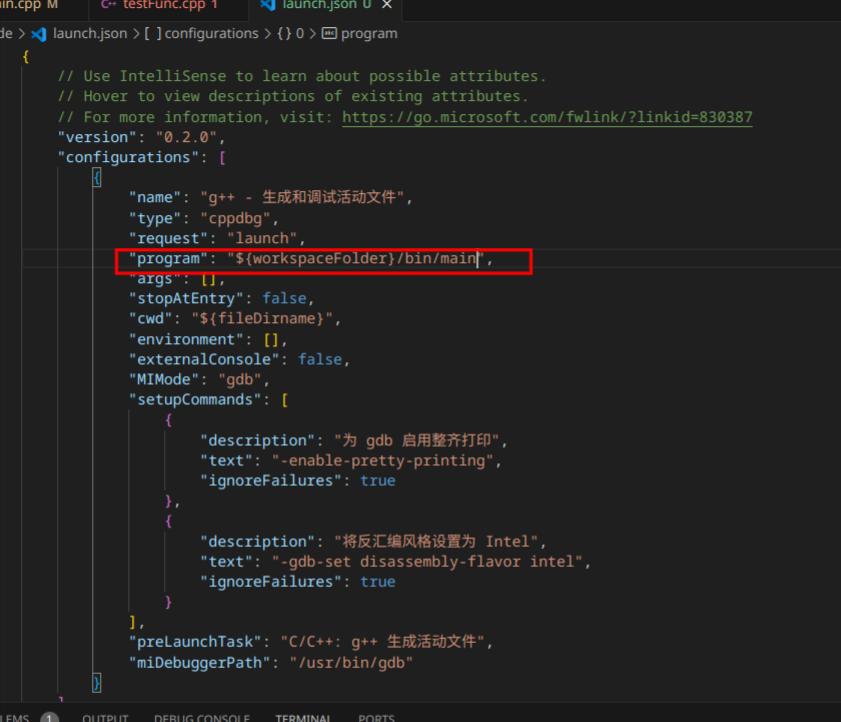Switch to the OUTPUT panel tab
841x722 pixels.
105,717
